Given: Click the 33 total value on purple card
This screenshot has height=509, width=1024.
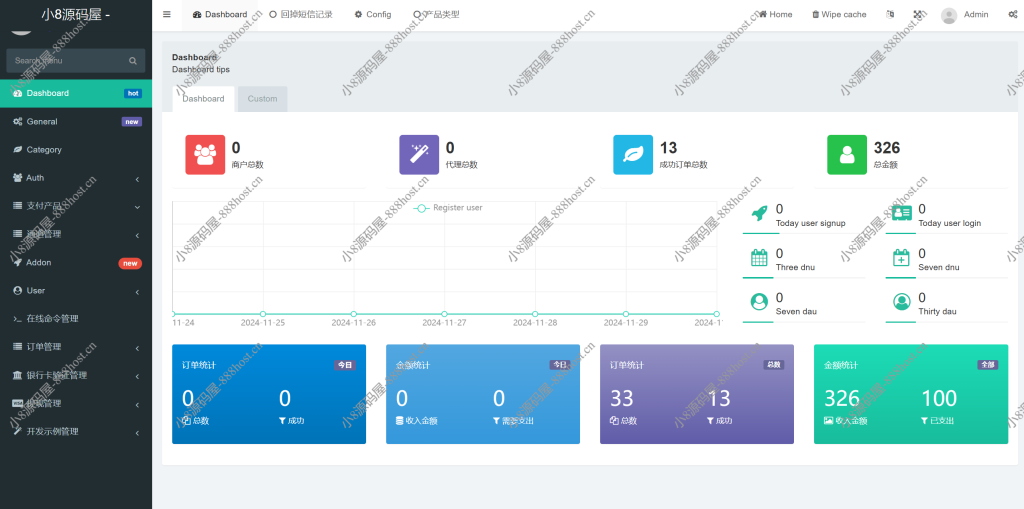Looking at the screenshot, I should (x=622, y=398).
